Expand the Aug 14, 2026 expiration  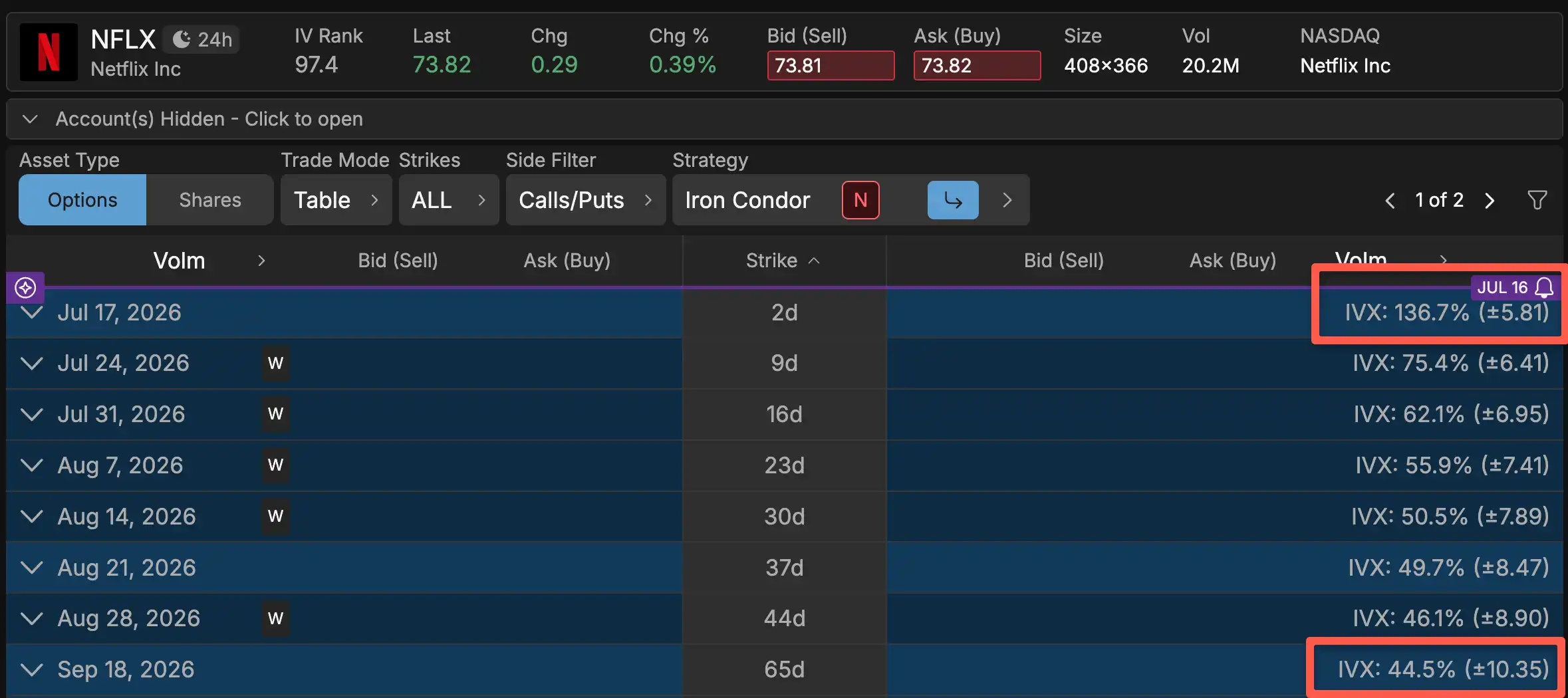31,517
